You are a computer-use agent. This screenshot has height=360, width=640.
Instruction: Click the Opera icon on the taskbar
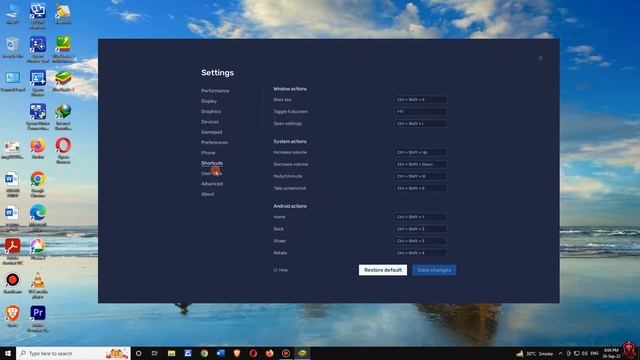[253, 353]
